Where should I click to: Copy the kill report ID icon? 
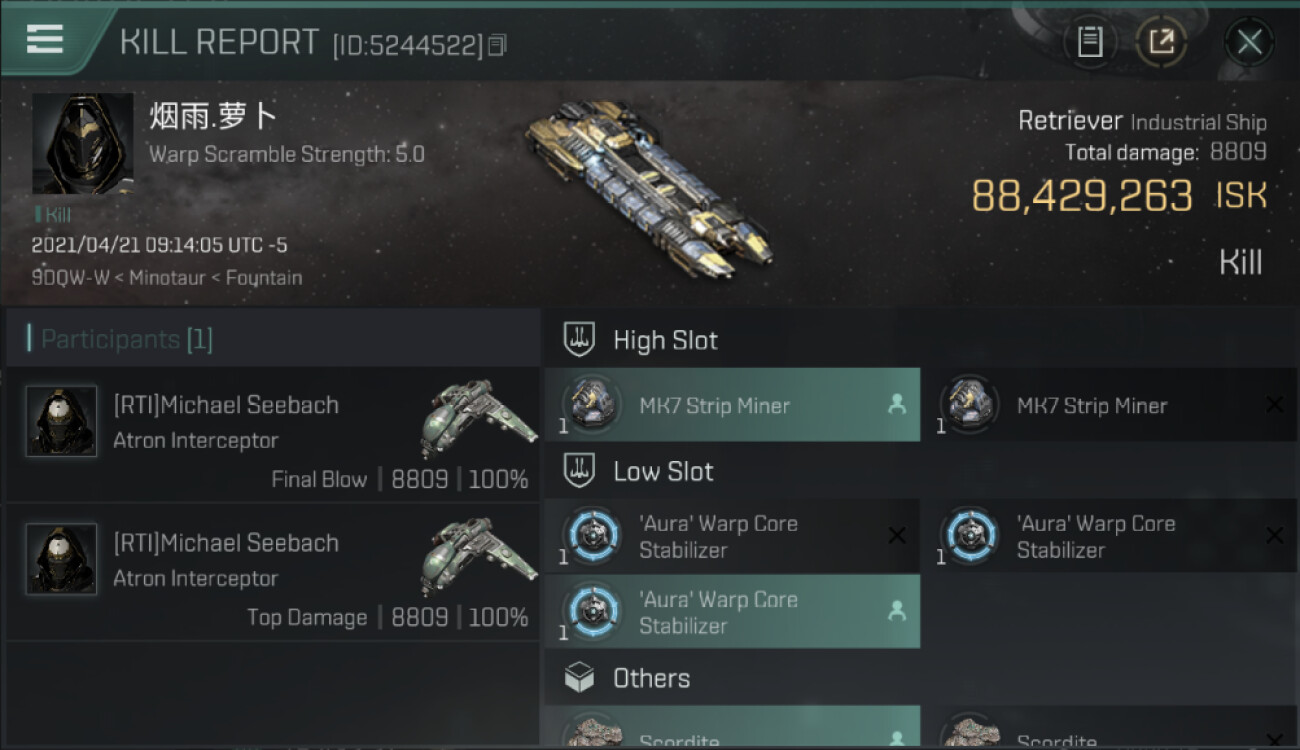pos(497,45)
